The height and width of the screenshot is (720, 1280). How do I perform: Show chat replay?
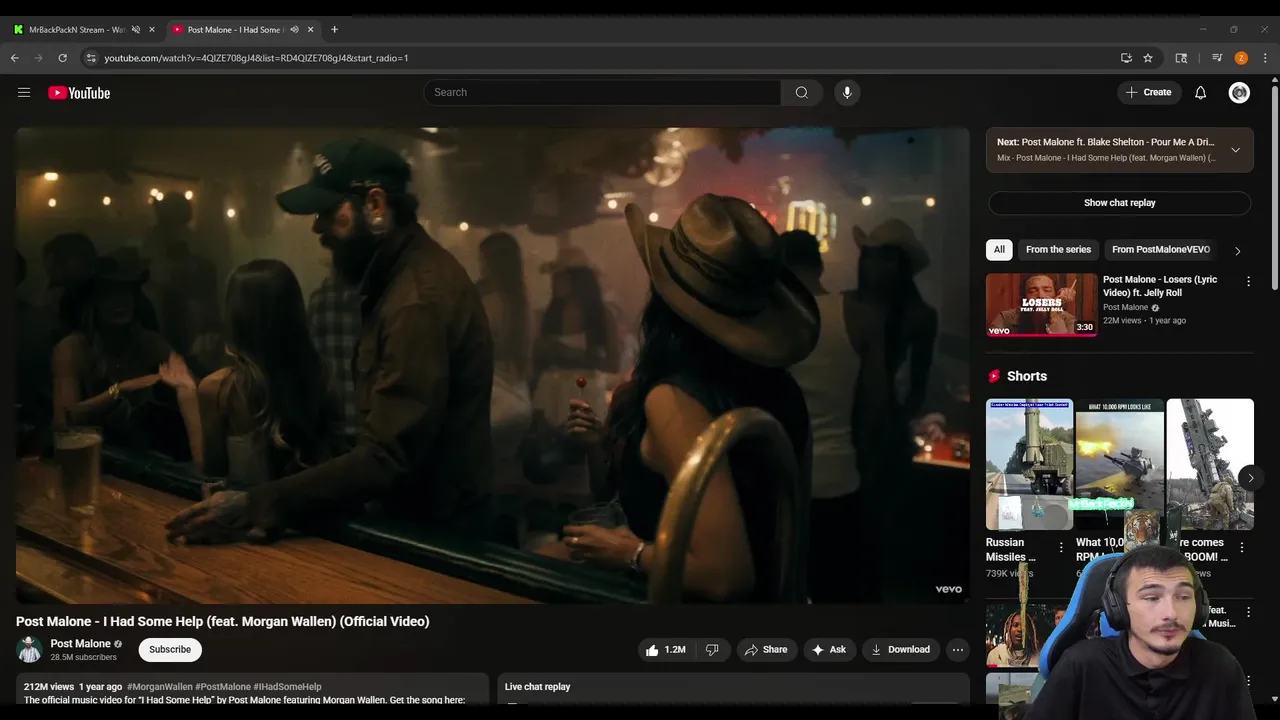pyautogui.click(x=1119, y=203)
